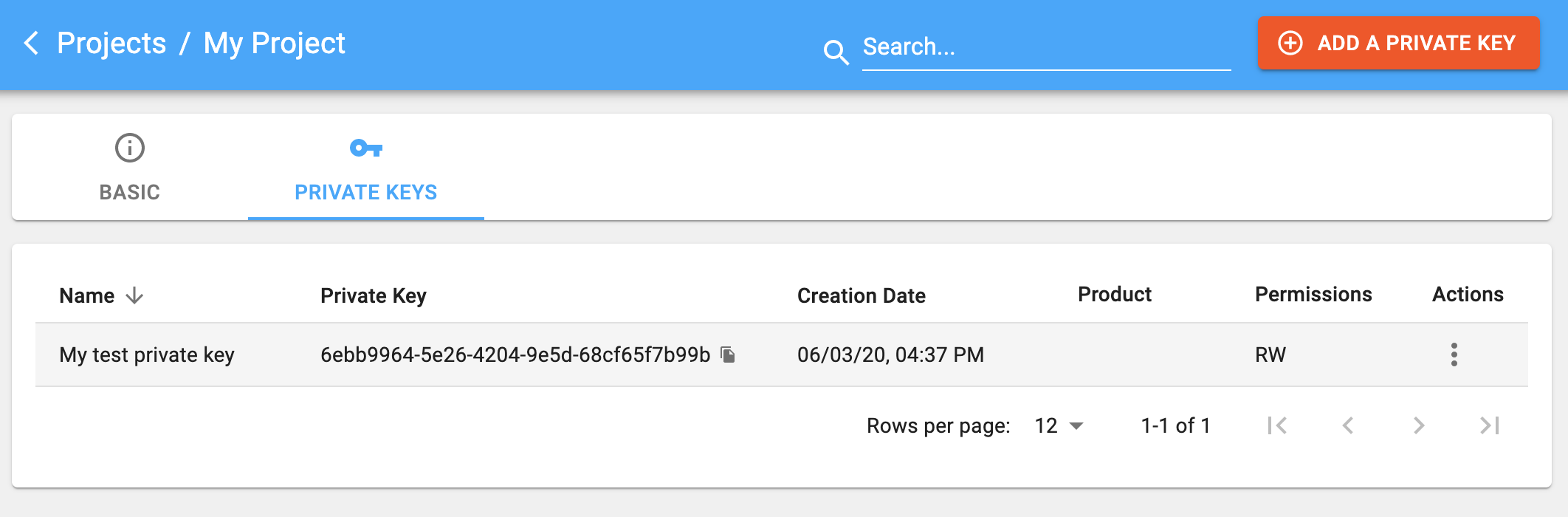
Task: Click the search magnifier icon
Action: coord(836,52)
